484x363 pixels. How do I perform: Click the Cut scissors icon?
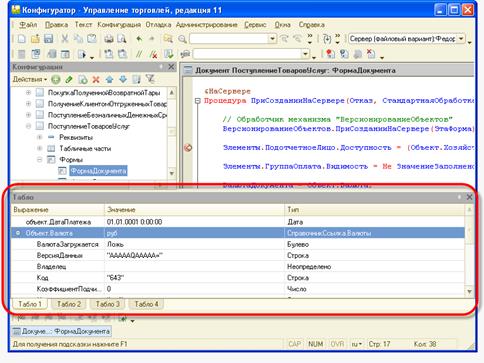tap(64, 39)
